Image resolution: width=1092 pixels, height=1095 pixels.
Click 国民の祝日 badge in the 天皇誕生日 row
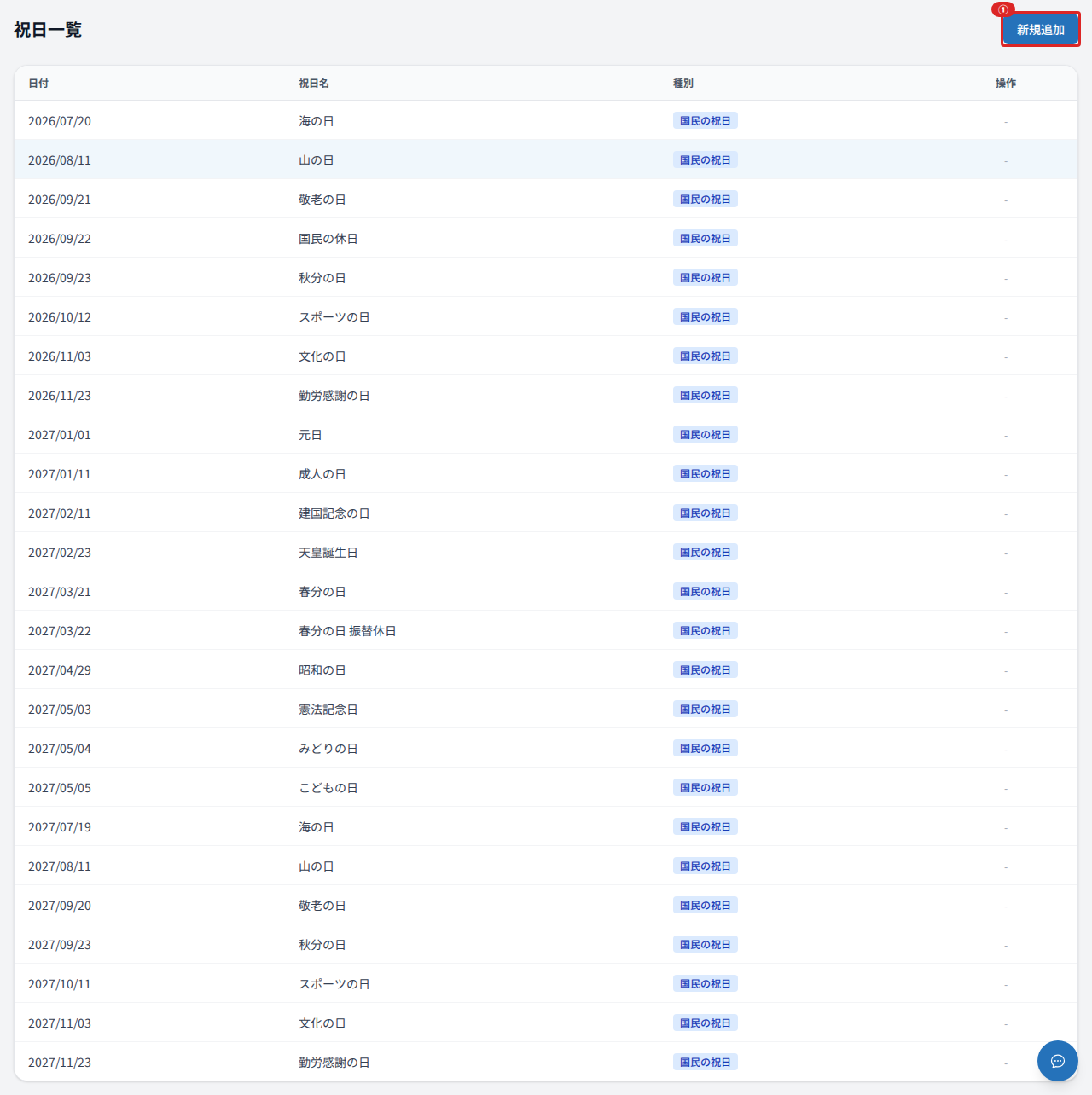click(x=706, y=553)
